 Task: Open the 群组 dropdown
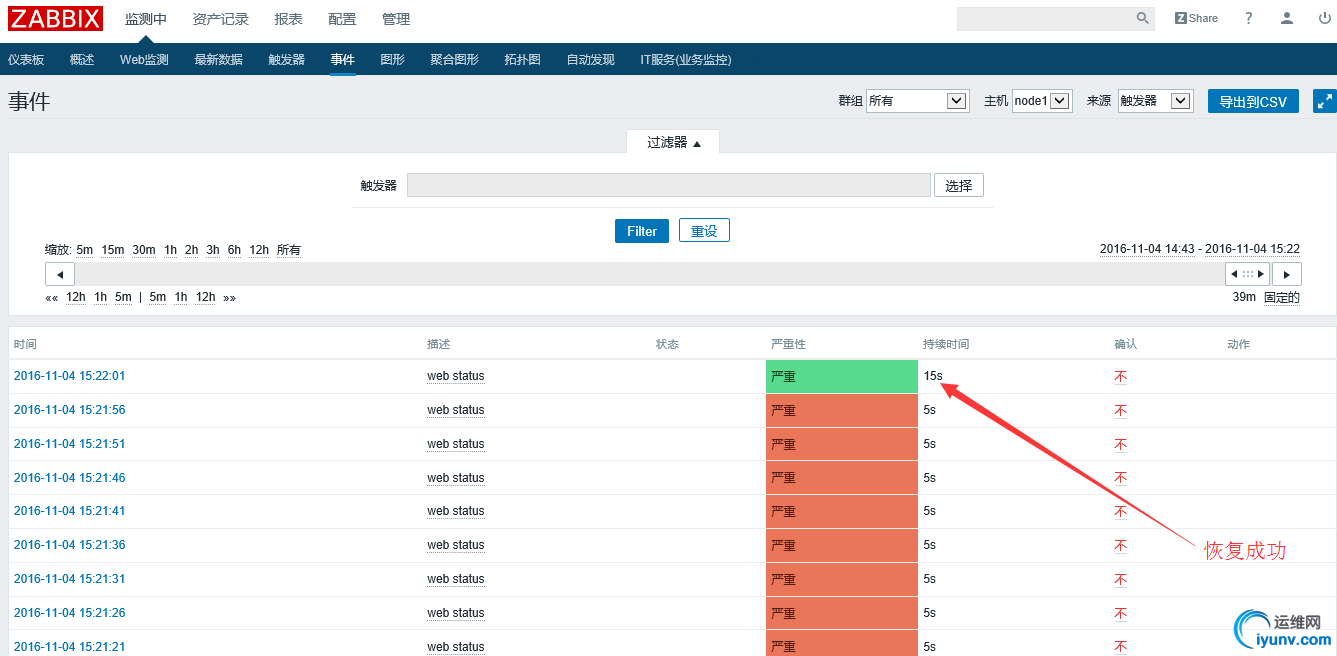(x=917, y=101)
